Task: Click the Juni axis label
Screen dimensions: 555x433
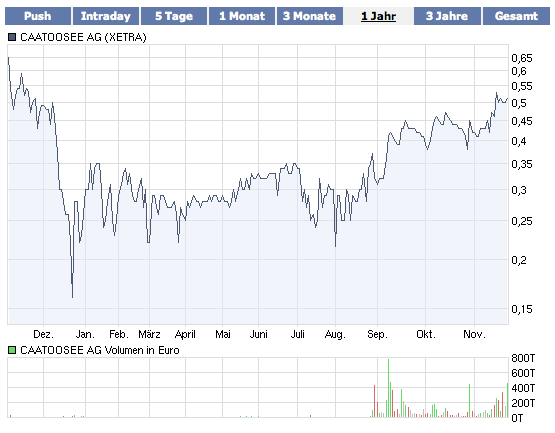Action: click(258, 334)
